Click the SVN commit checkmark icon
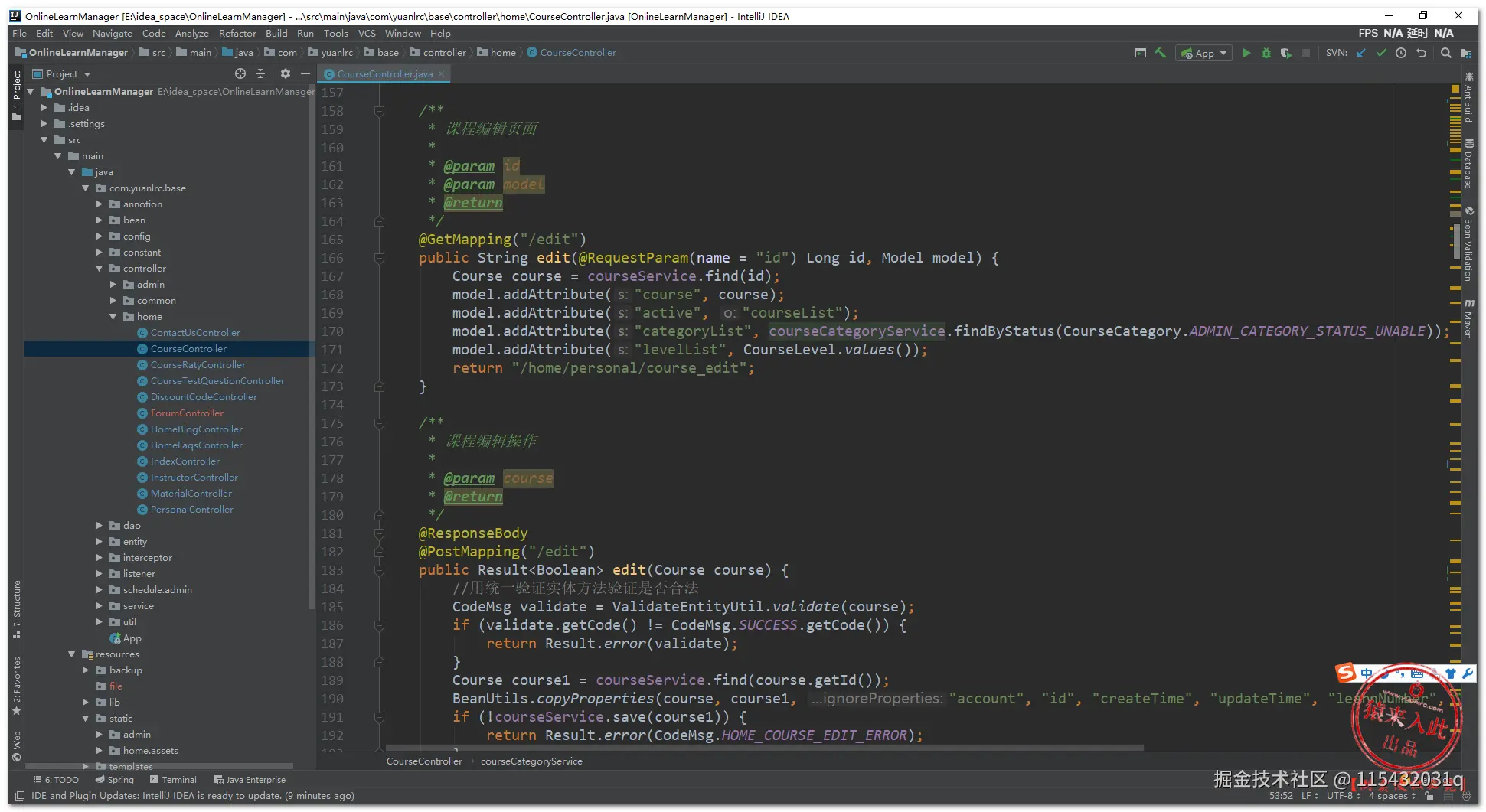Viewport: 1486px width, 812px height. (1381, 53)
